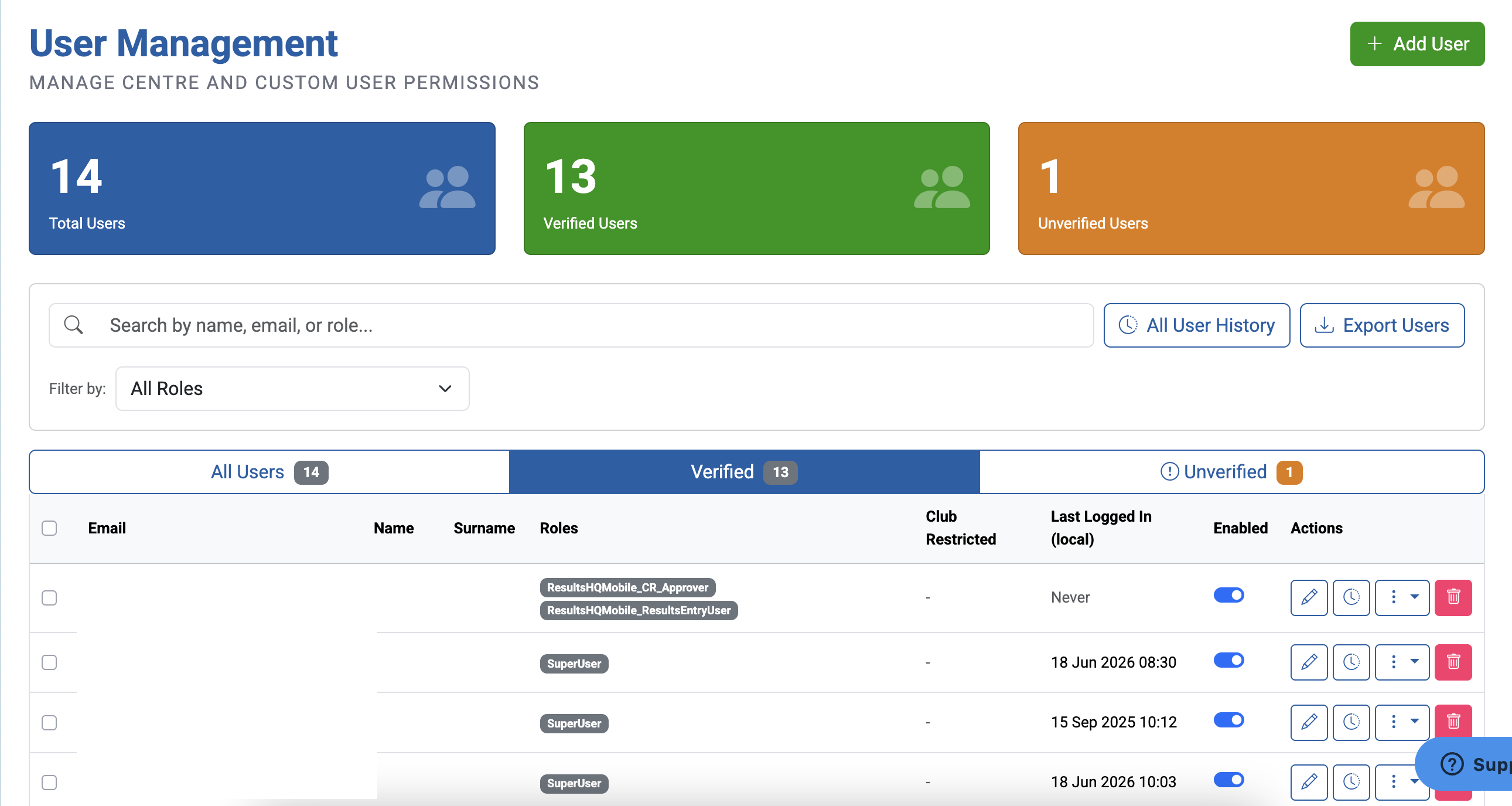Disable the user who never logged in
This screenshot has width=1512, height=806.
coord(1228,595)
